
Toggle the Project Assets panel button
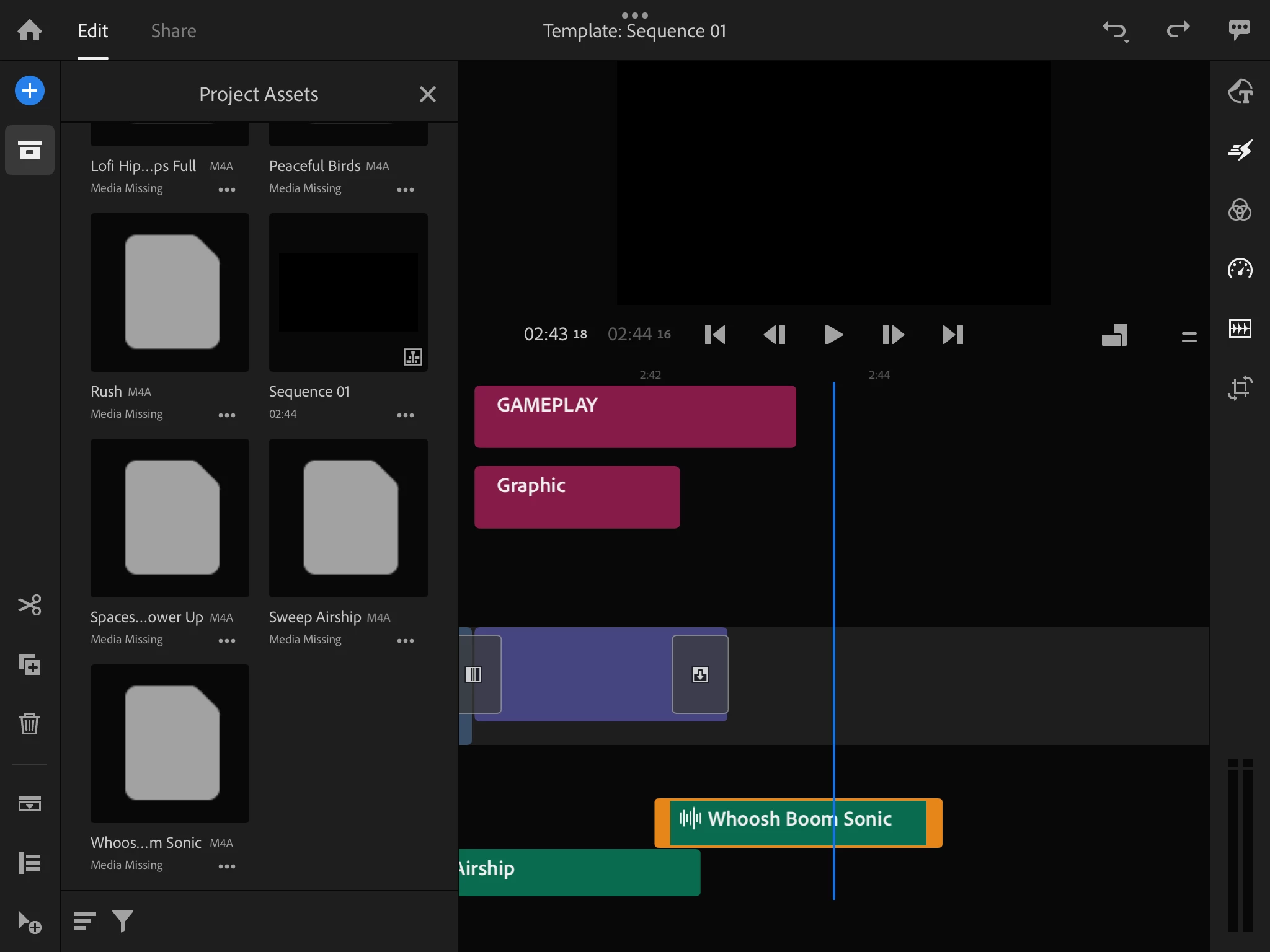coord(30,150)
